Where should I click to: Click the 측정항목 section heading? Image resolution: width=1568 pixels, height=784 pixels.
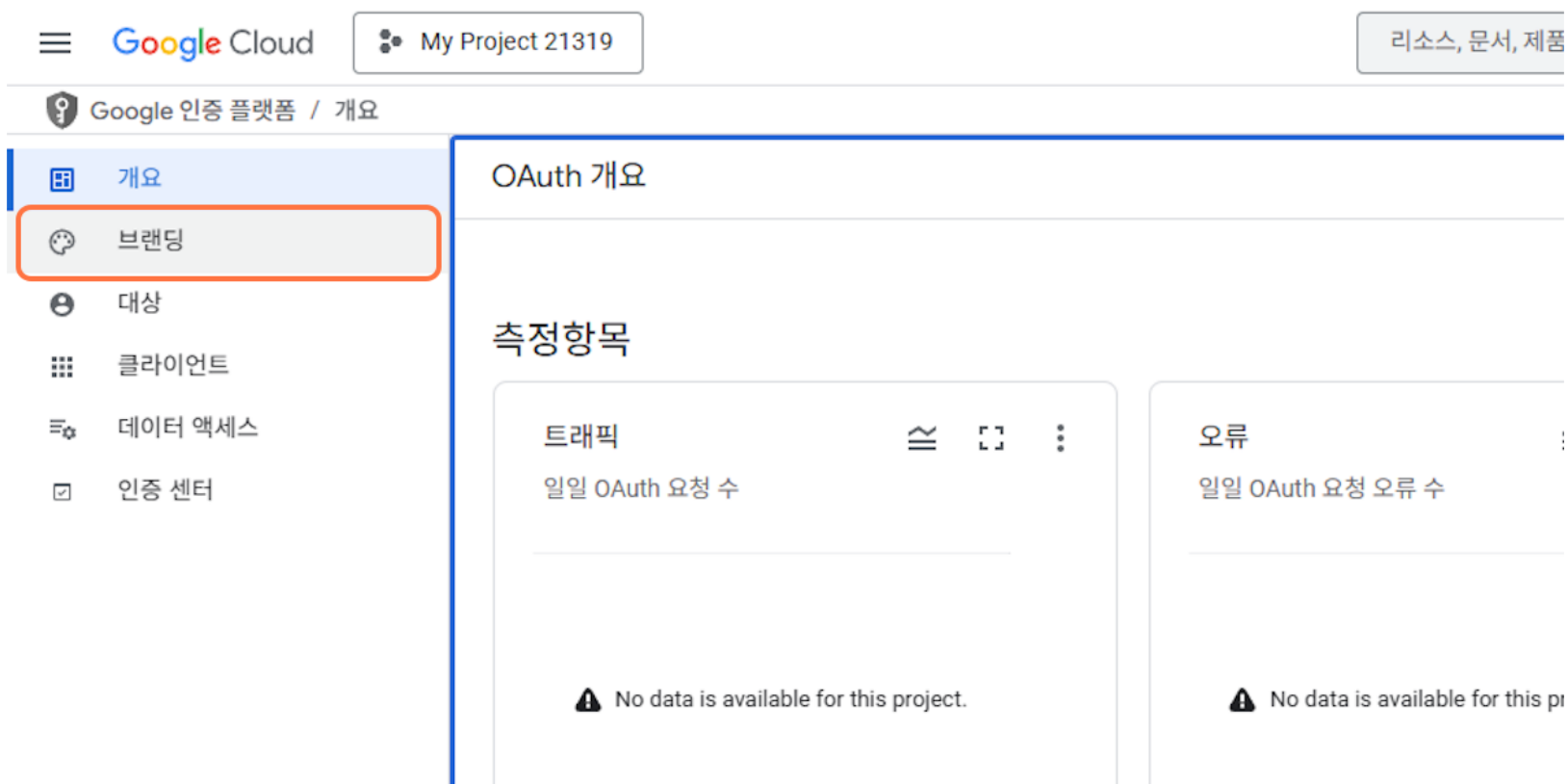(561, 339)
